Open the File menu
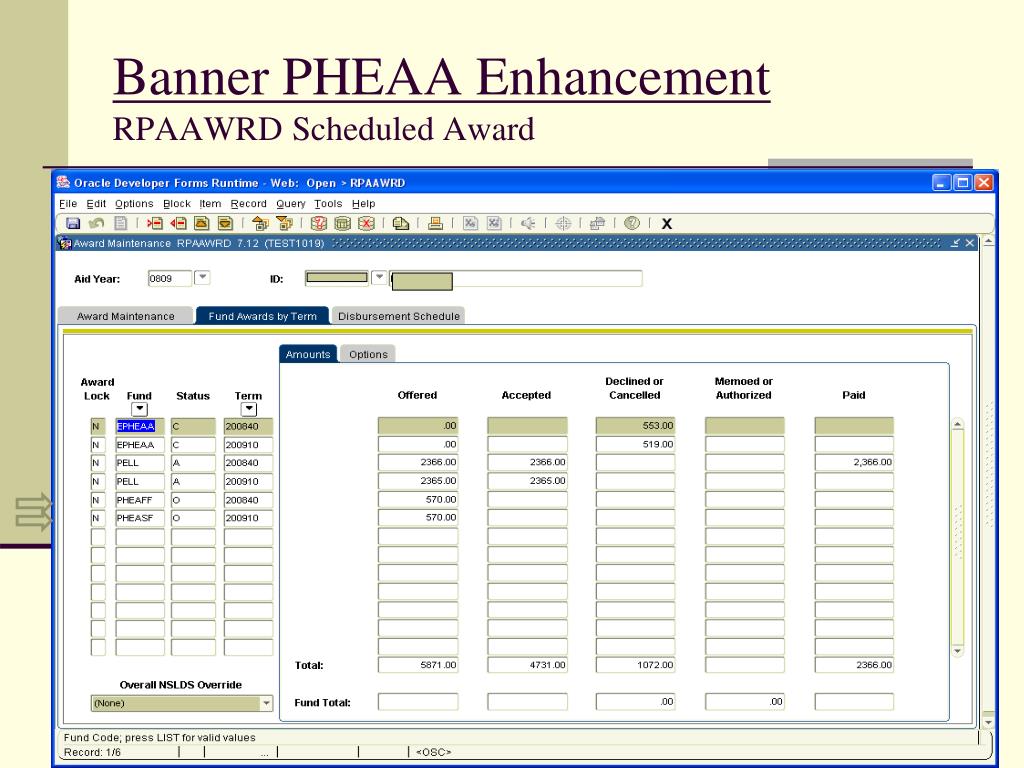Image resolution: width=1024 pixels, height=768 pixels. click(68, 204)
